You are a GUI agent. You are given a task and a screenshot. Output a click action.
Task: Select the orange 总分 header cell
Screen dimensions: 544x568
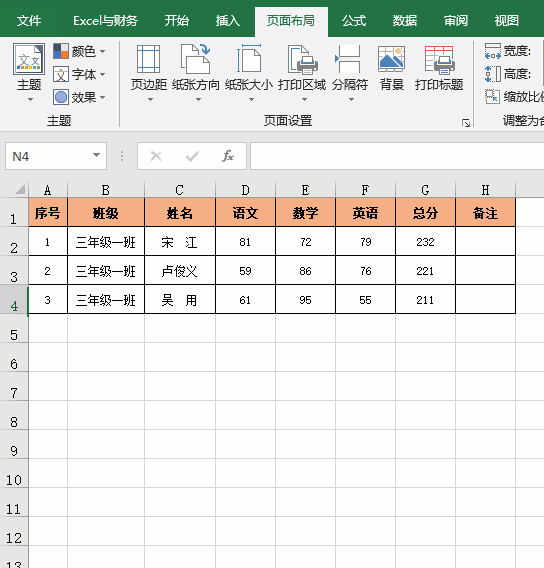point(425,213)
